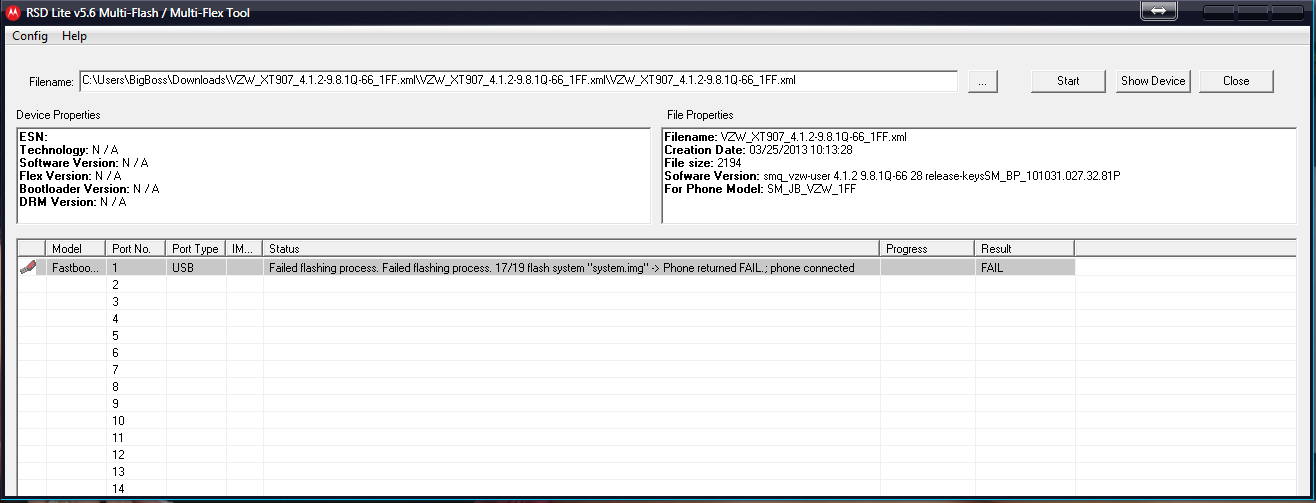Click the Progress column header

(x=927, y=248)
